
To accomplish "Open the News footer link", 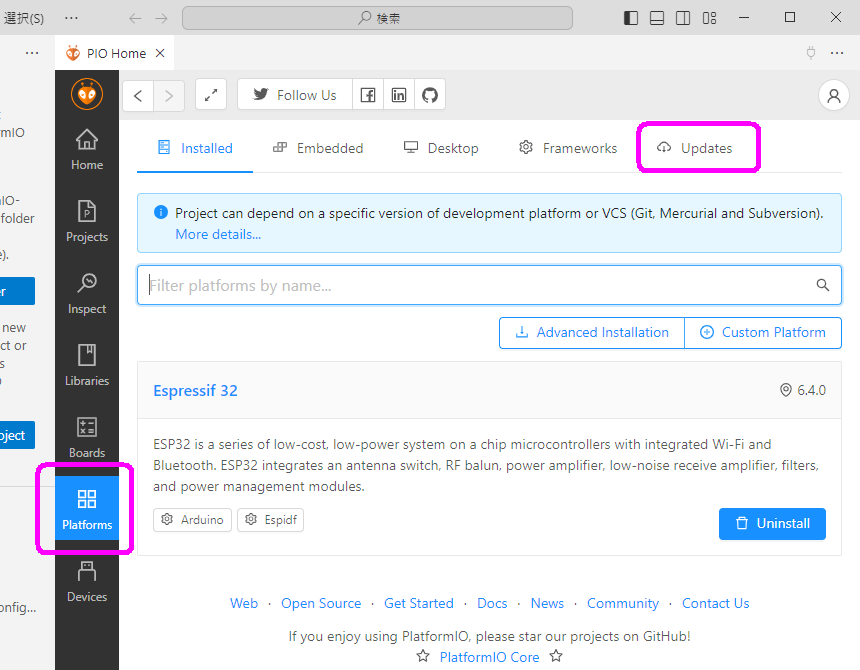I will (547, 603).
